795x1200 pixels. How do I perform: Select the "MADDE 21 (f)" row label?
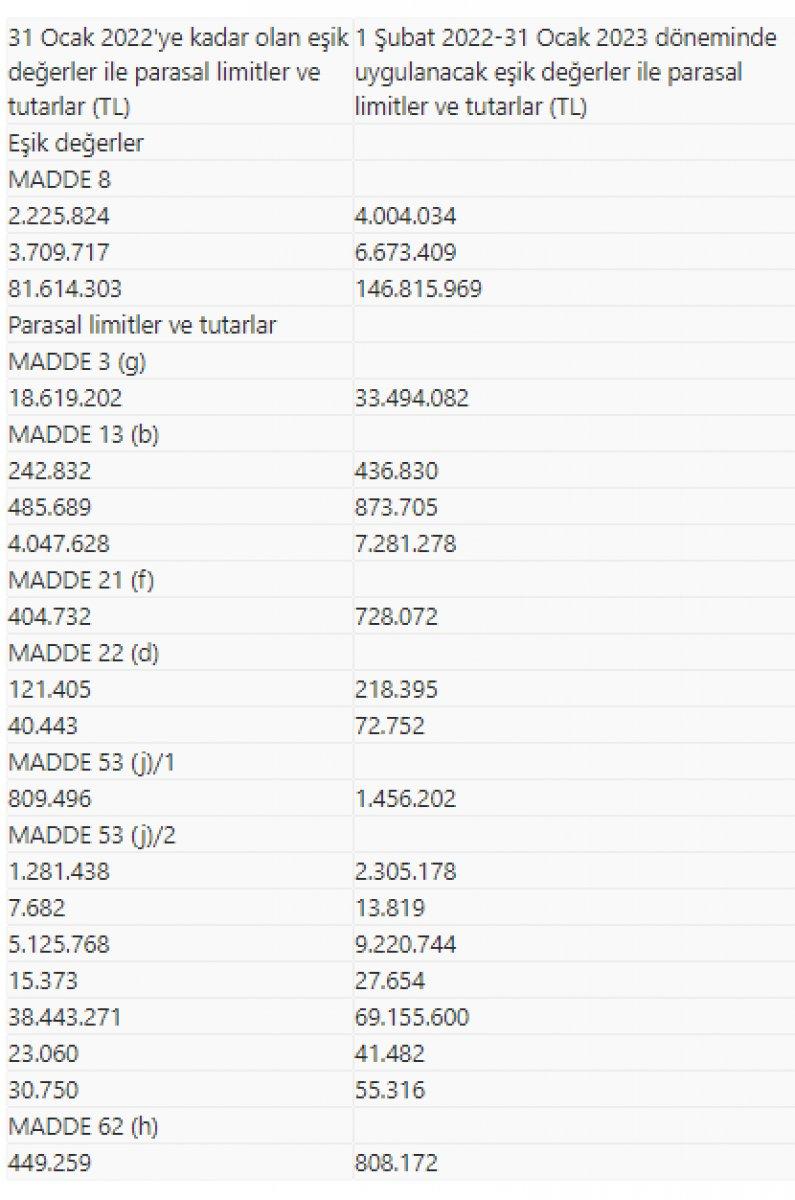coord(80,580)
